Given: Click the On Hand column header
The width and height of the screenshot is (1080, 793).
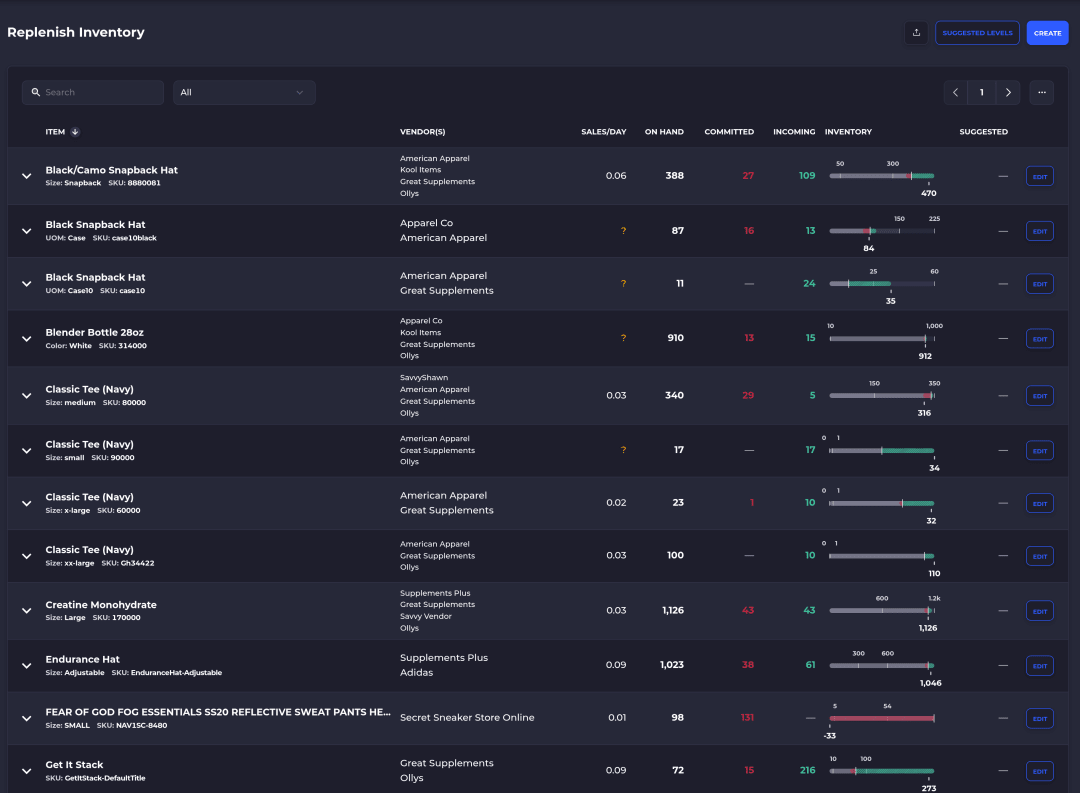Looking at the screenshot, I should [x=664, y=132].
